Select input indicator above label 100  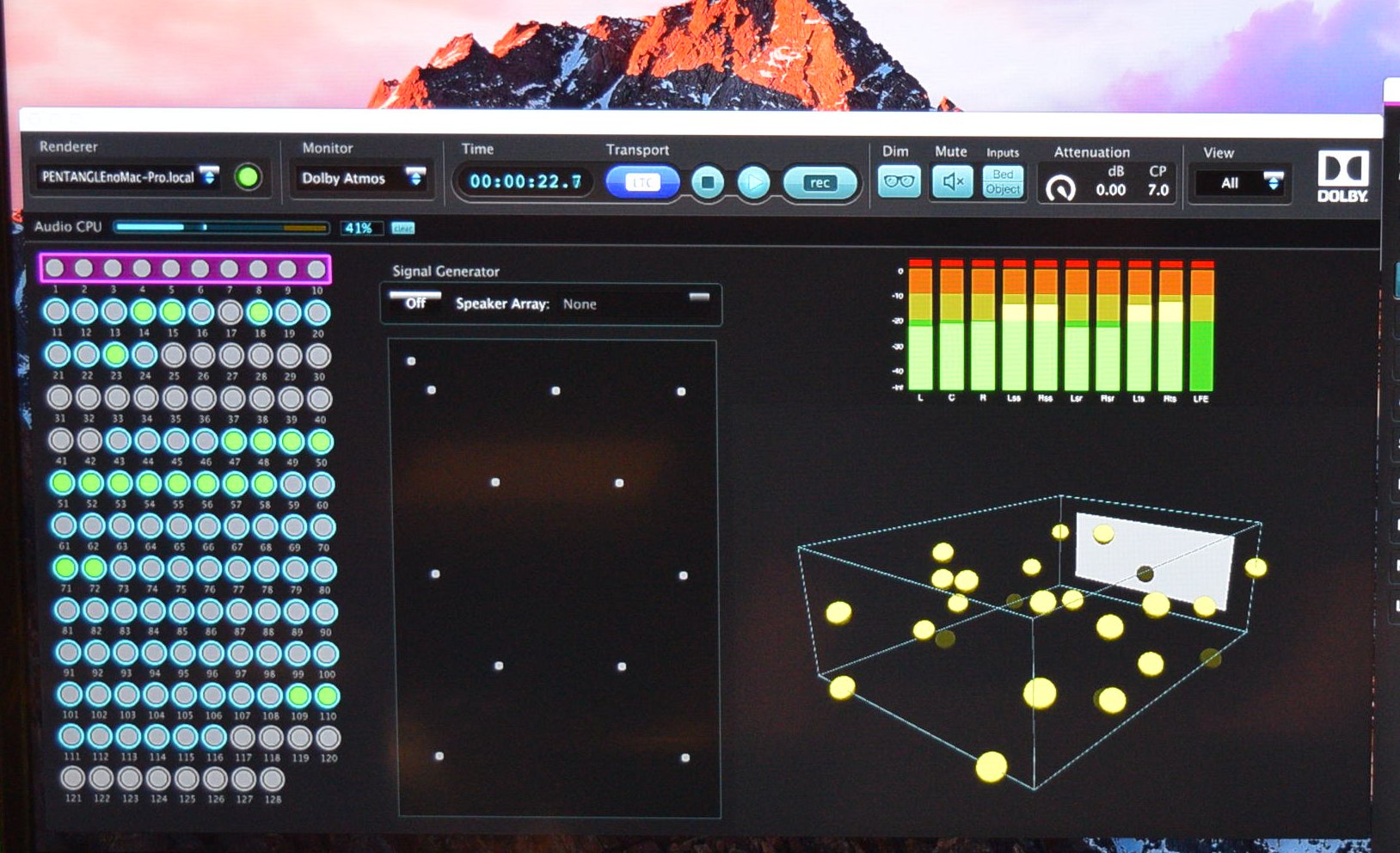coord(326,654)
